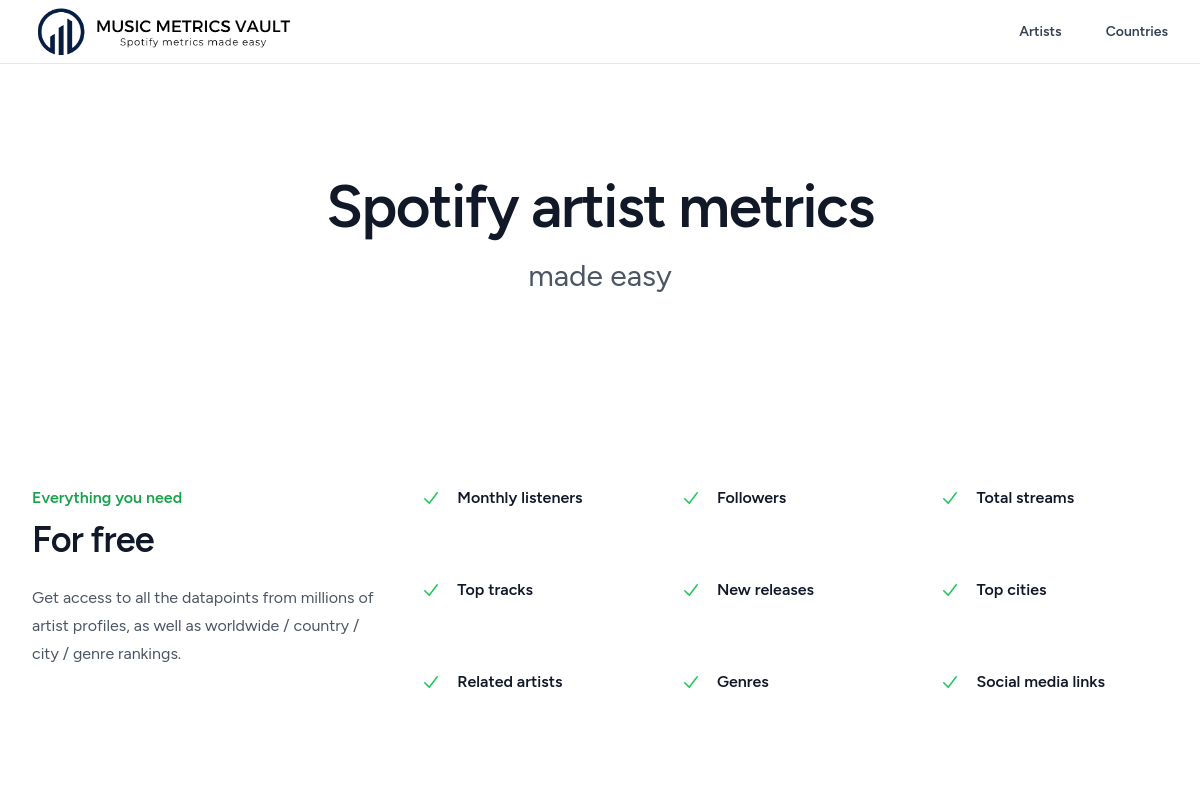Click the For free heading

point(93,540)
